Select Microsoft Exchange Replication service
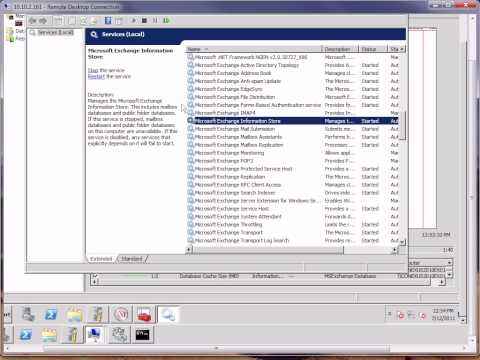 tap(293, 177)
